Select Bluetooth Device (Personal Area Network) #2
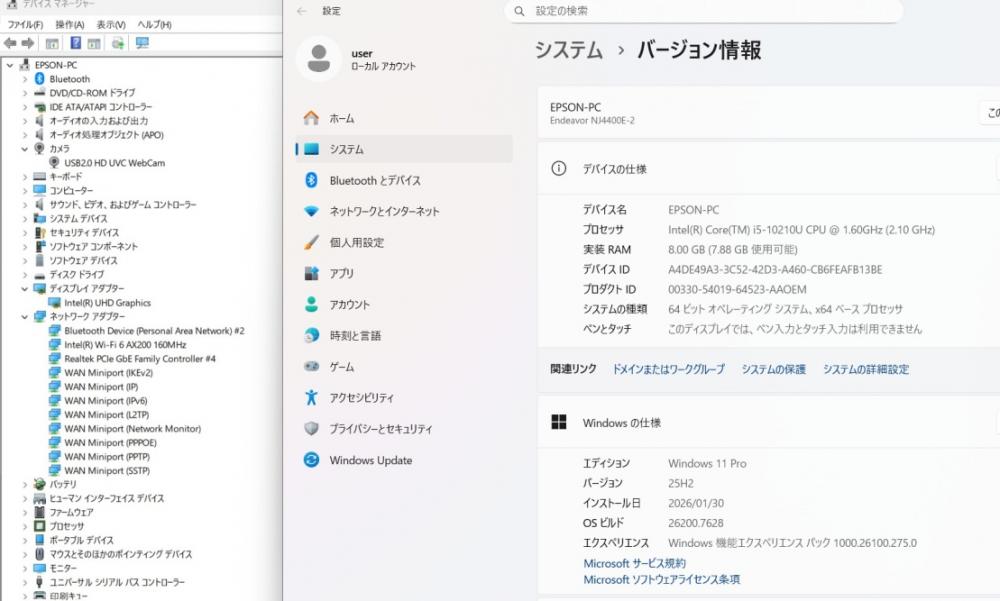1000x601 pixels. pos(154,330)
